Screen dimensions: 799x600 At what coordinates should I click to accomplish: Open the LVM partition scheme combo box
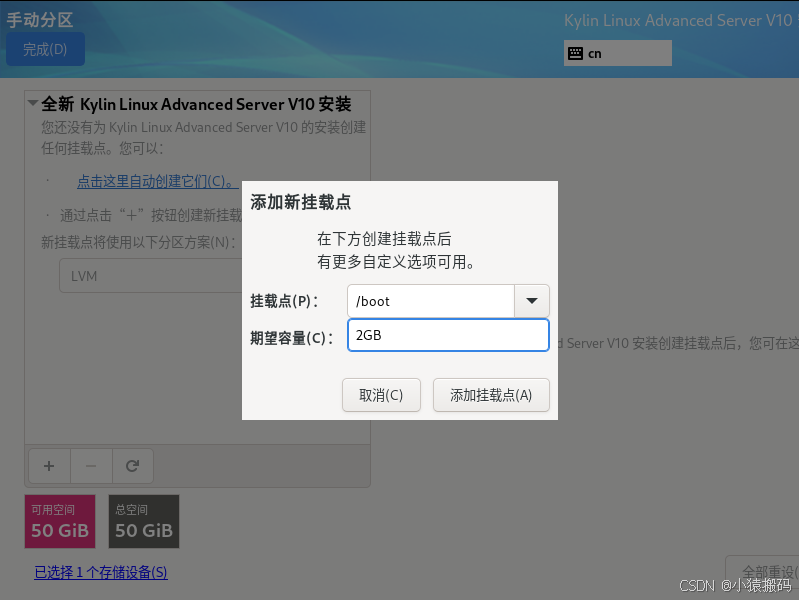click(x=151, y=275)
